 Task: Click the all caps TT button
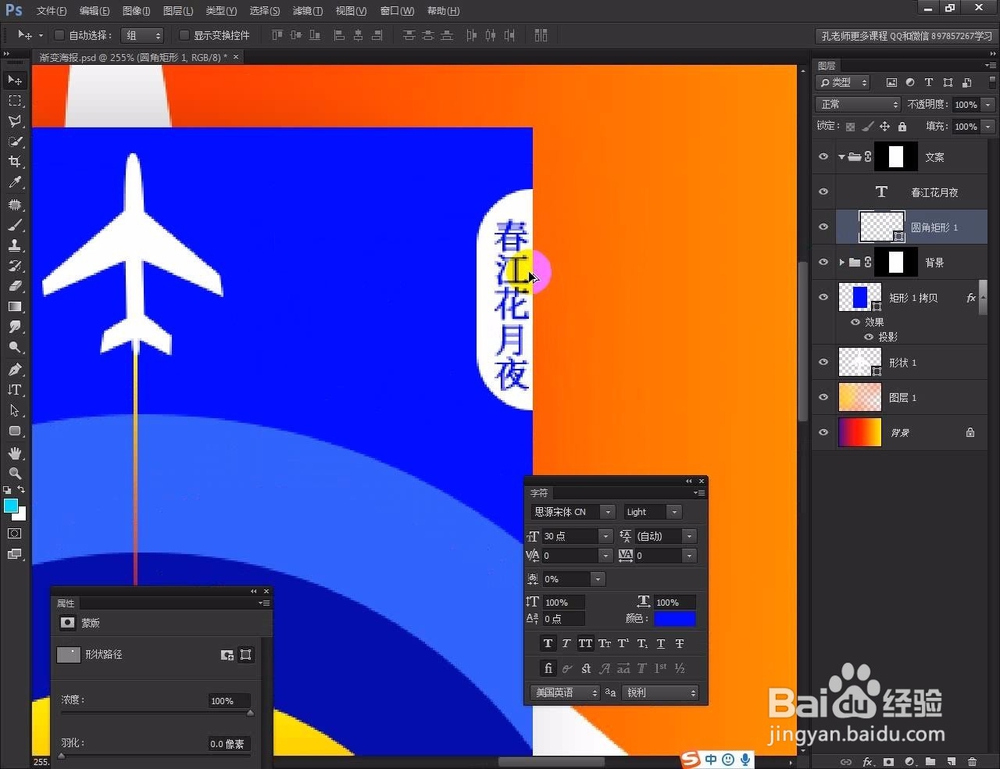click(585, 643)
